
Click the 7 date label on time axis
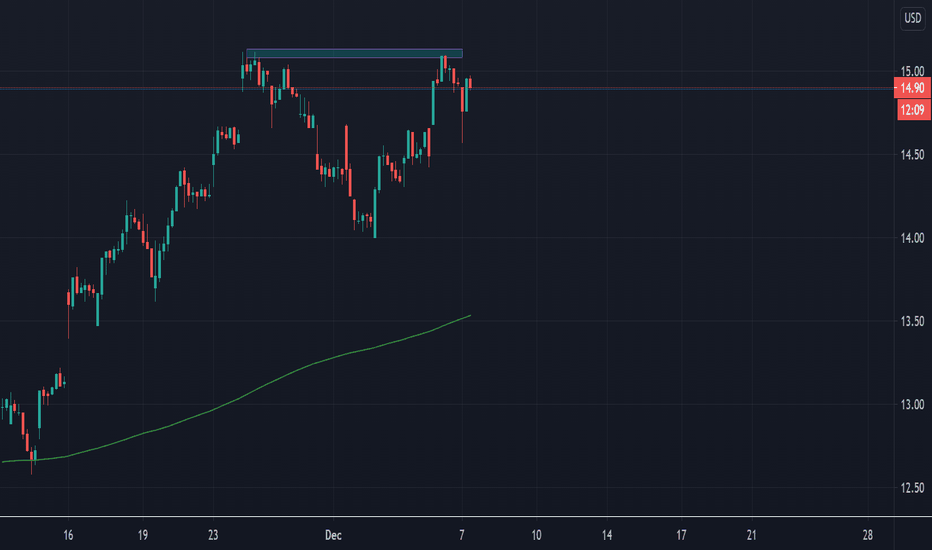click(x=462, y=535)
